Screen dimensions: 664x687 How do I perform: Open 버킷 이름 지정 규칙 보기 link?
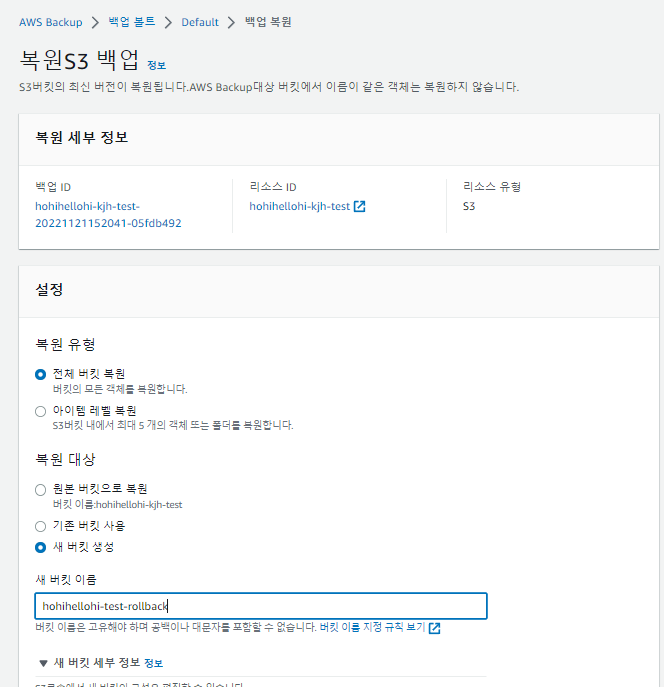coord(372,627)
